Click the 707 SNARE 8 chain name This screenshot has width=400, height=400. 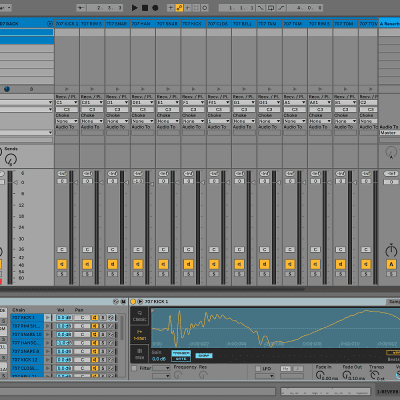(x=27, y=351)
